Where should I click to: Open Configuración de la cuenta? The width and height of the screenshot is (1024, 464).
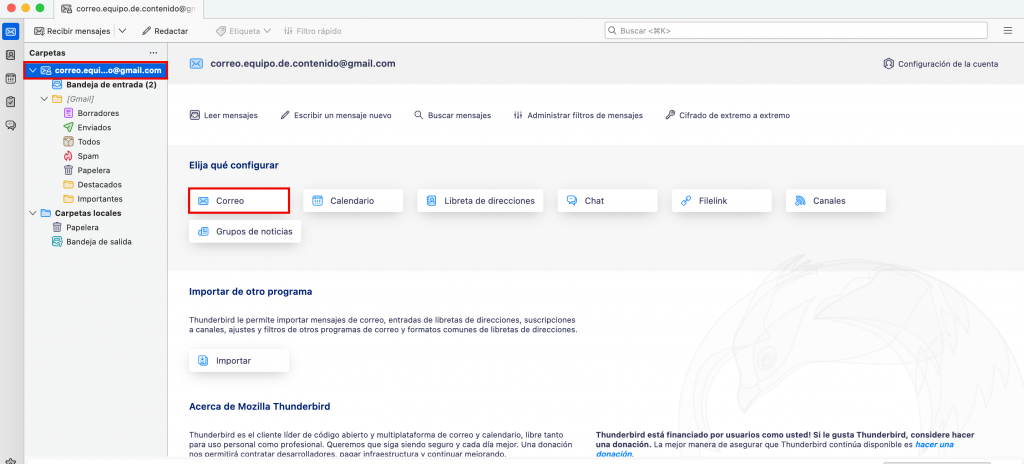point(940,64)
